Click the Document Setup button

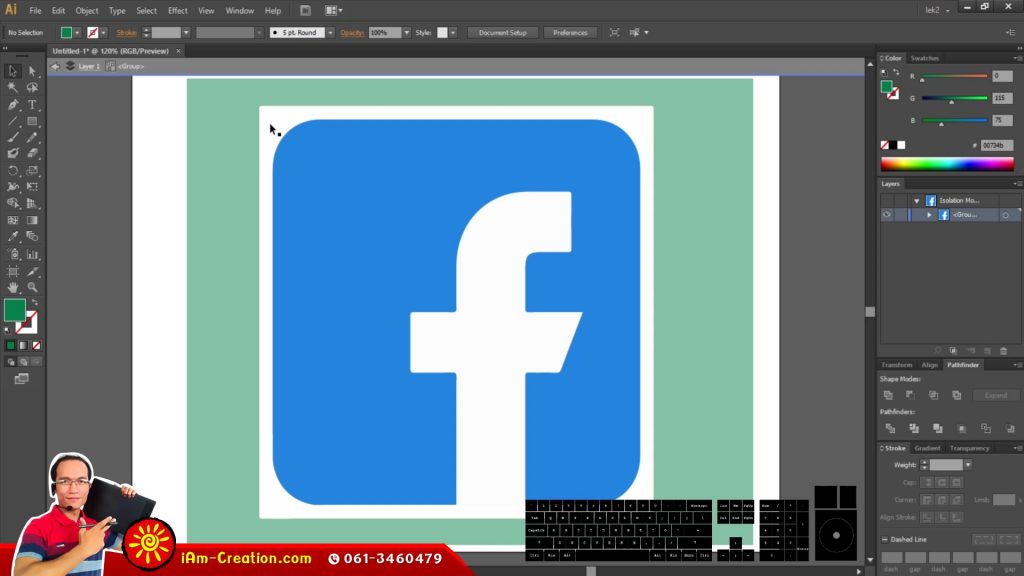pos(502,33)
